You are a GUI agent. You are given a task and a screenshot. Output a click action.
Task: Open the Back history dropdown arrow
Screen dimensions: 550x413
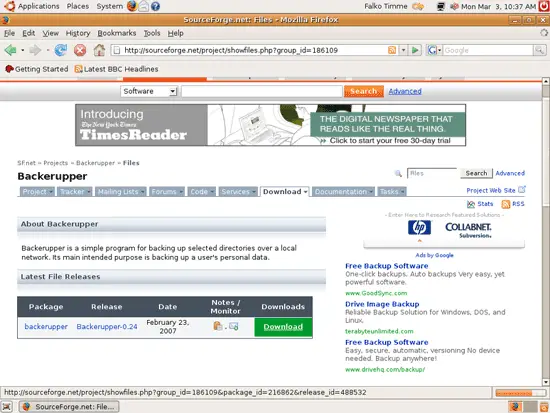[x=22, y=50]
